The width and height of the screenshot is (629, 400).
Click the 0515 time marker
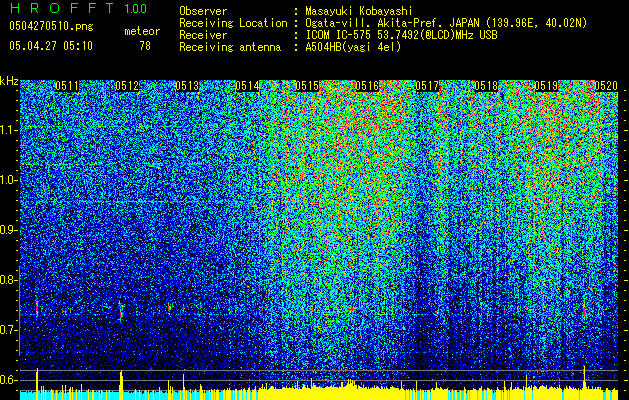point(307,86)
